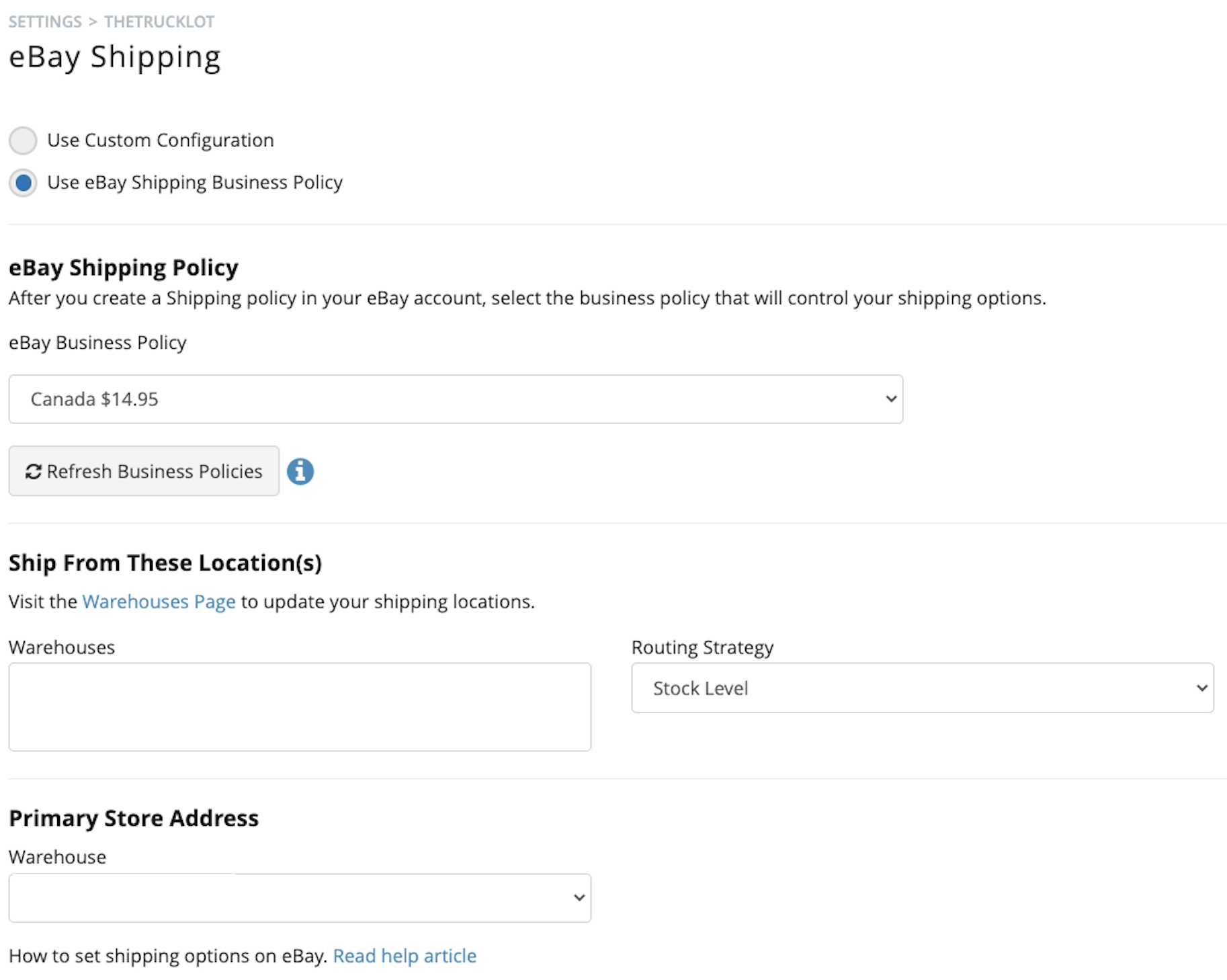Click the blue info icon beside Refresh Business Policies
The image size is (1227, 980).
[x=300, y=471]
